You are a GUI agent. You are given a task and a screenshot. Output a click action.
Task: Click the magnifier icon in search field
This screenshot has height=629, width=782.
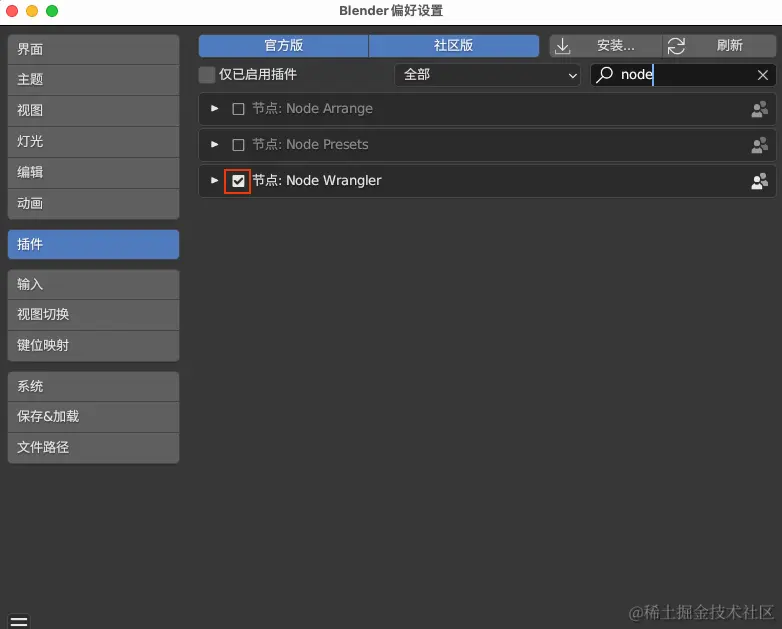[604, 75]
